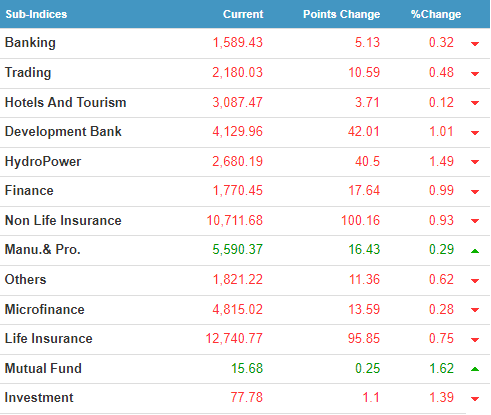The image size is (491, 415).
Task: Open the Microfinance sub-index
Action: coord(45,309)
